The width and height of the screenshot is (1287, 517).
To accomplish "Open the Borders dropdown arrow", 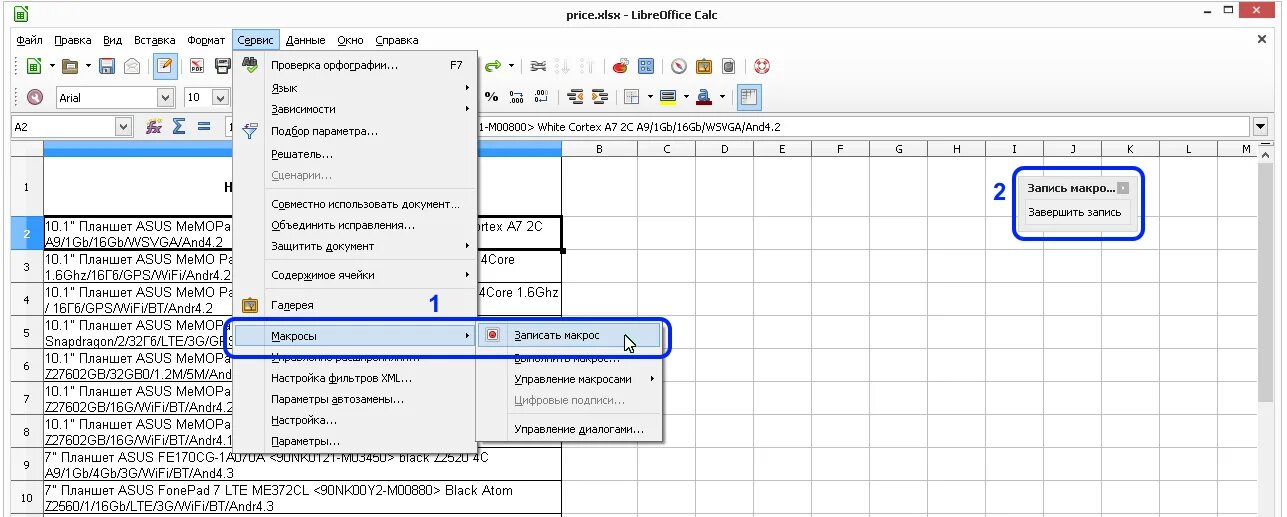I will coord(649,97).
